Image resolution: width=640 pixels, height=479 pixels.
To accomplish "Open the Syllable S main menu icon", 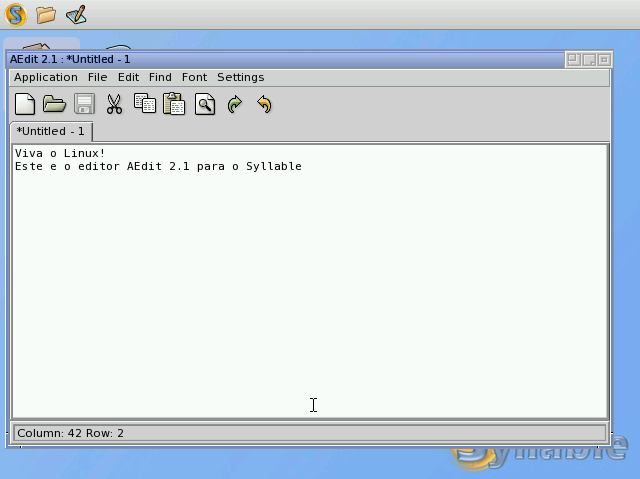I will [x=16, y=15].
